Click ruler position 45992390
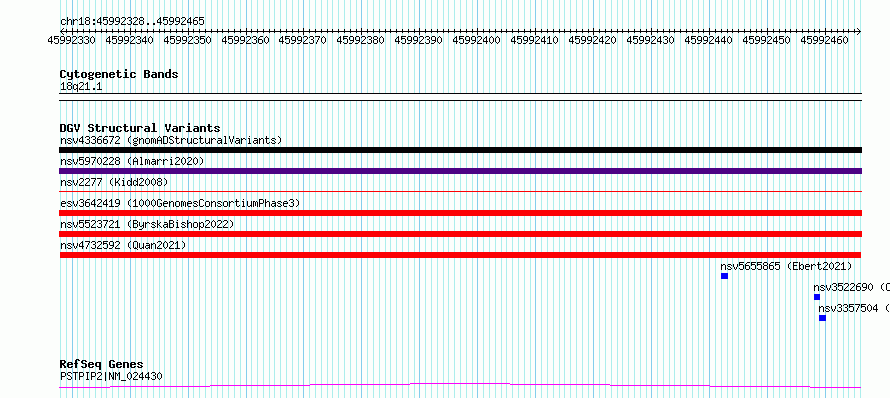Viewport: 890px width, 398px height. [419, 40]
